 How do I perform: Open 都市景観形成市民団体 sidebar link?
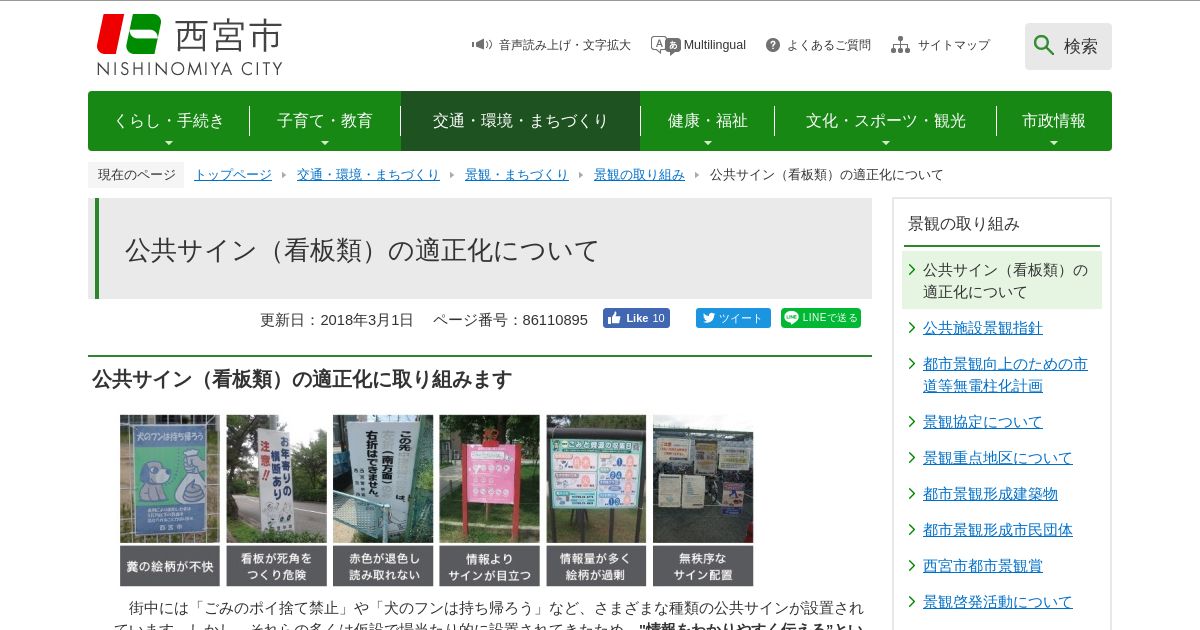(998, 530)
